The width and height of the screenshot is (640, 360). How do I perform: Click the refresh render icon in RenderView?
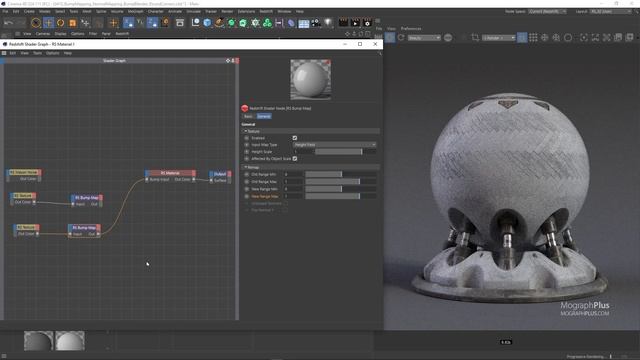(x=401, y=38)
